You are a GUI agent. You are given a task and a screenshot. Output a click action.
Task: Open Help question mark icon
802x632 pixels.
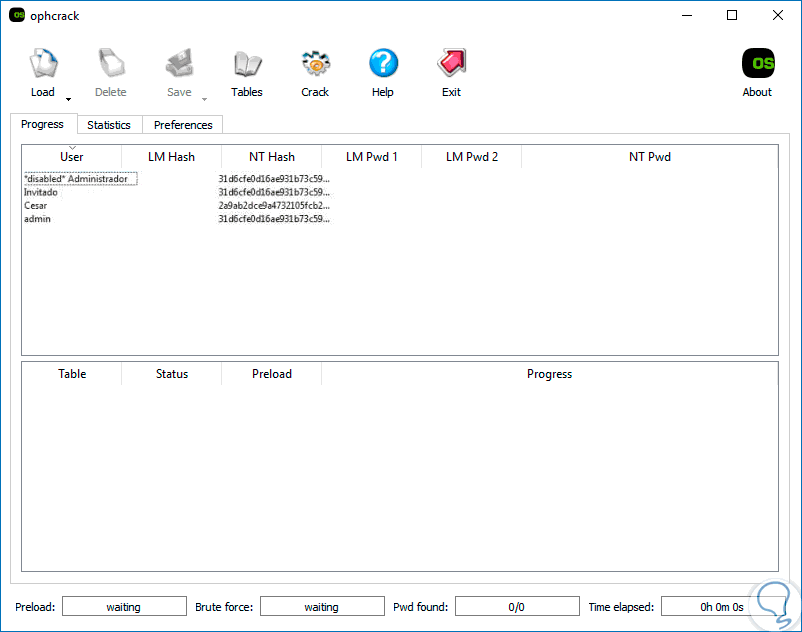pyautogui.click(x=383, y=63)
